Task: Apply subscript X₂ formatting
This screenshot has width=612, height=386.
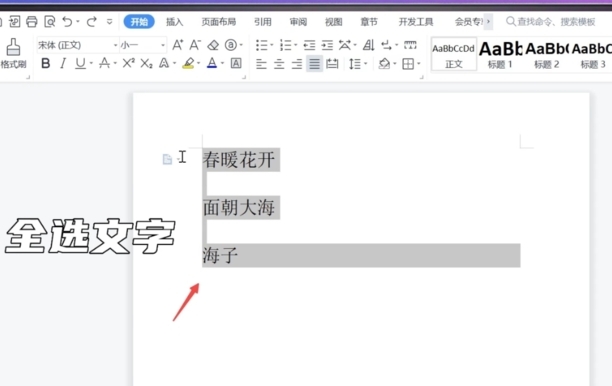Action: [146, 63]
